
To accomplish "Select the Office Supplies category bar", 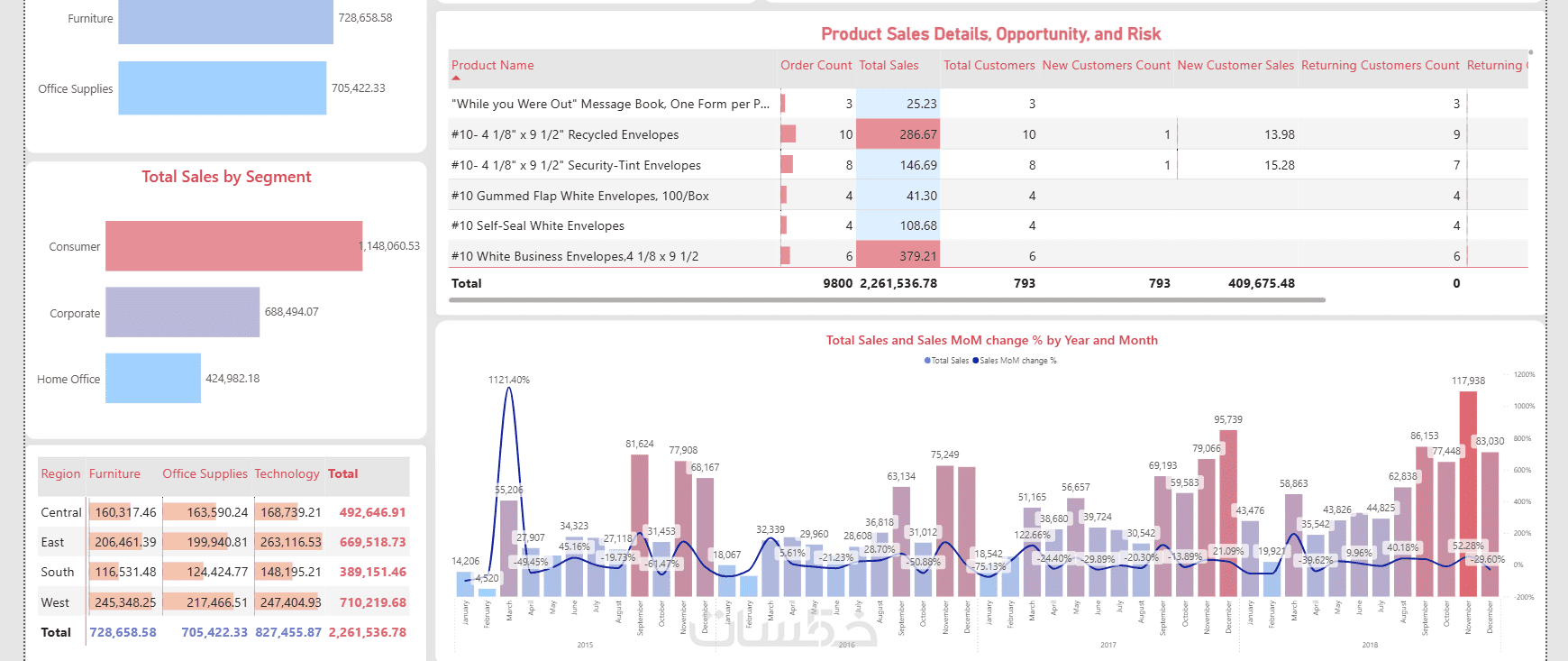I will point(222,88).
